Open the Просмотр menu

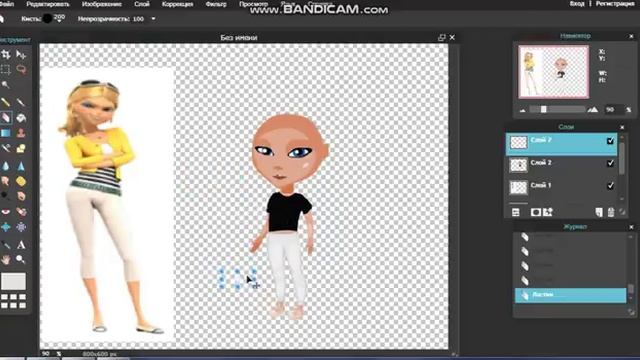point(253,4)
